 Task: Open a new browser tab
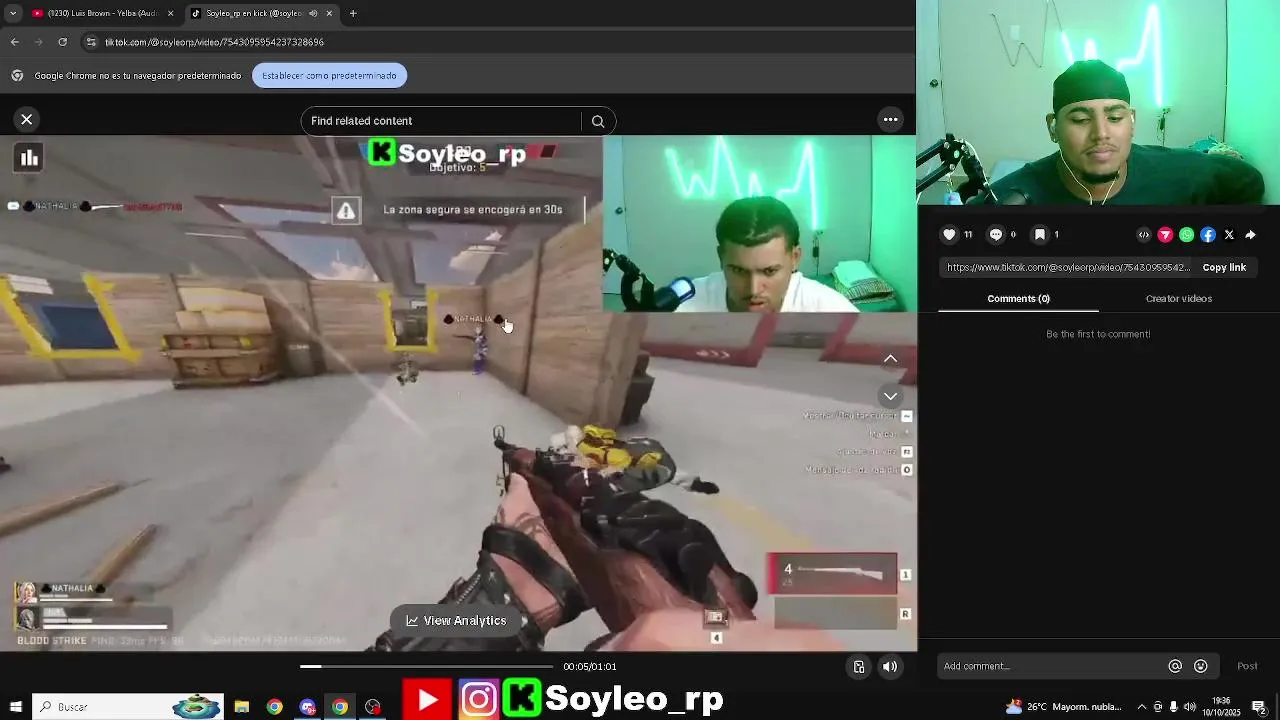(353, 13)
